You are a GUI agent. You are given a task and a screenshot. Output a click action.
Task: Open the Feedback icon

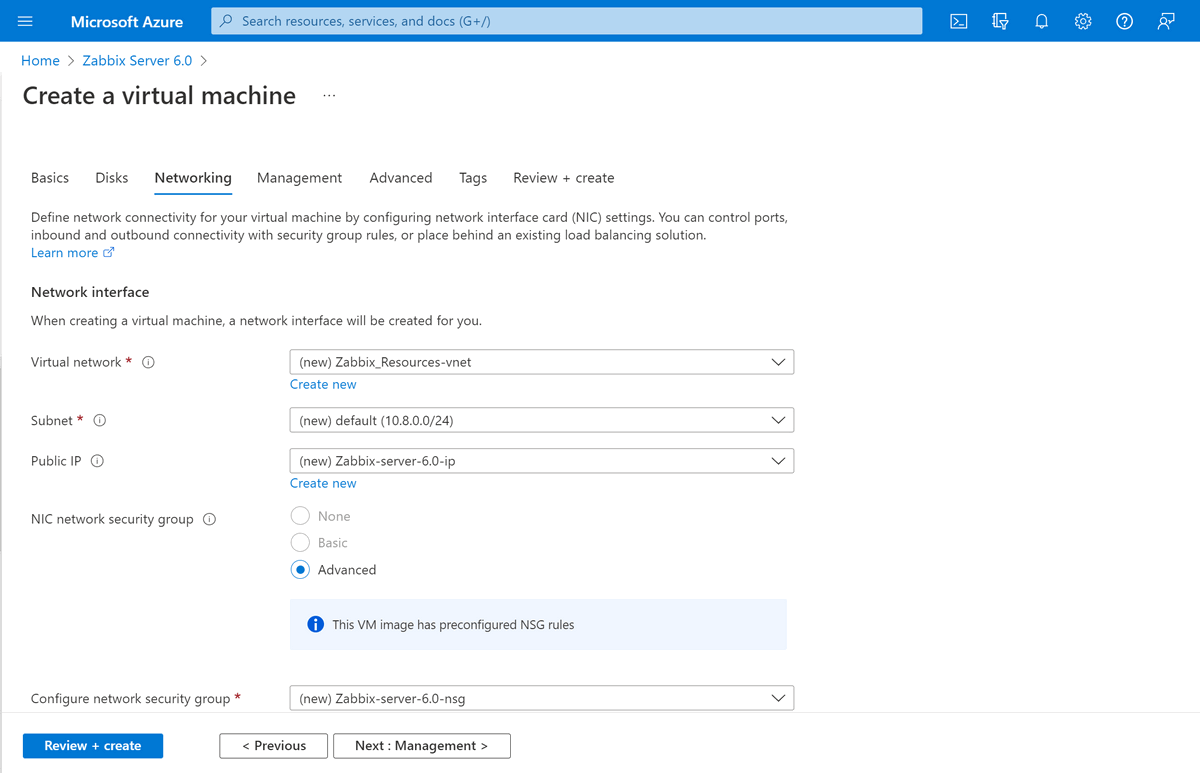click(x=1166, y=21)
